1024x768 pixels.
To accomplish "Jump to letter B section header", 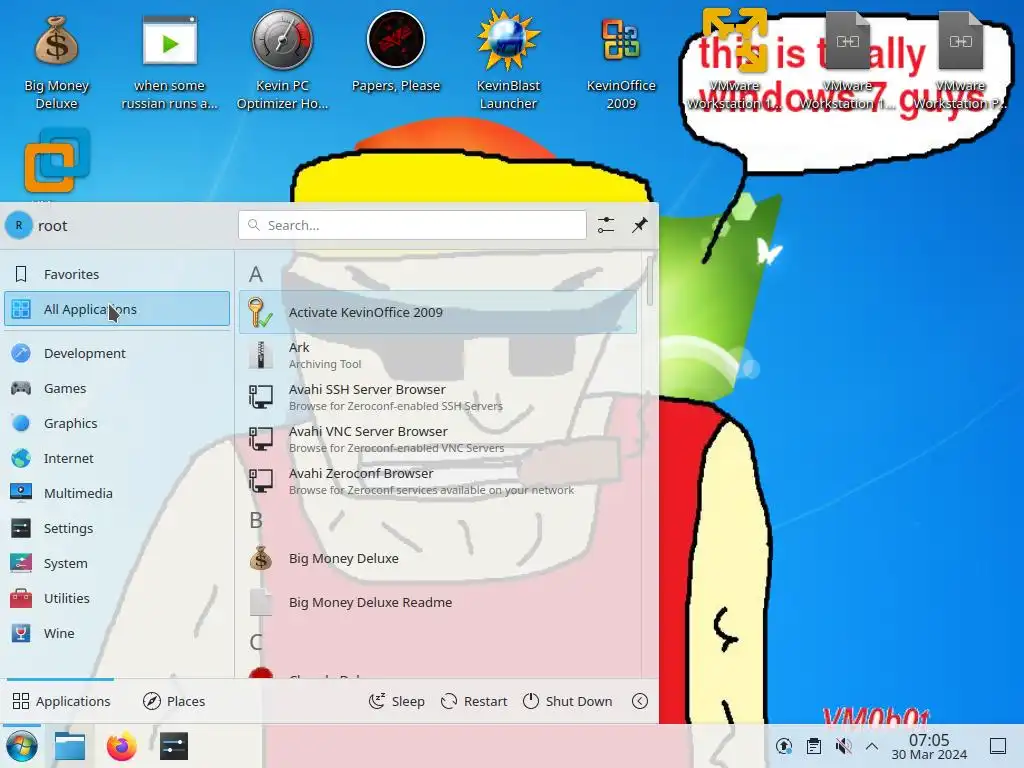I will point(256,520).
